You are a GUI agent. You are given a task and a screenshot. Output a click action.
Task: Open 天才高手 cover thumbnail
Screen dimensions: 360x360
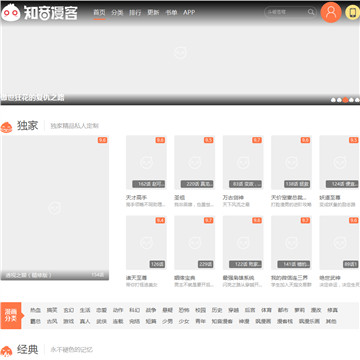coord(146,162)
